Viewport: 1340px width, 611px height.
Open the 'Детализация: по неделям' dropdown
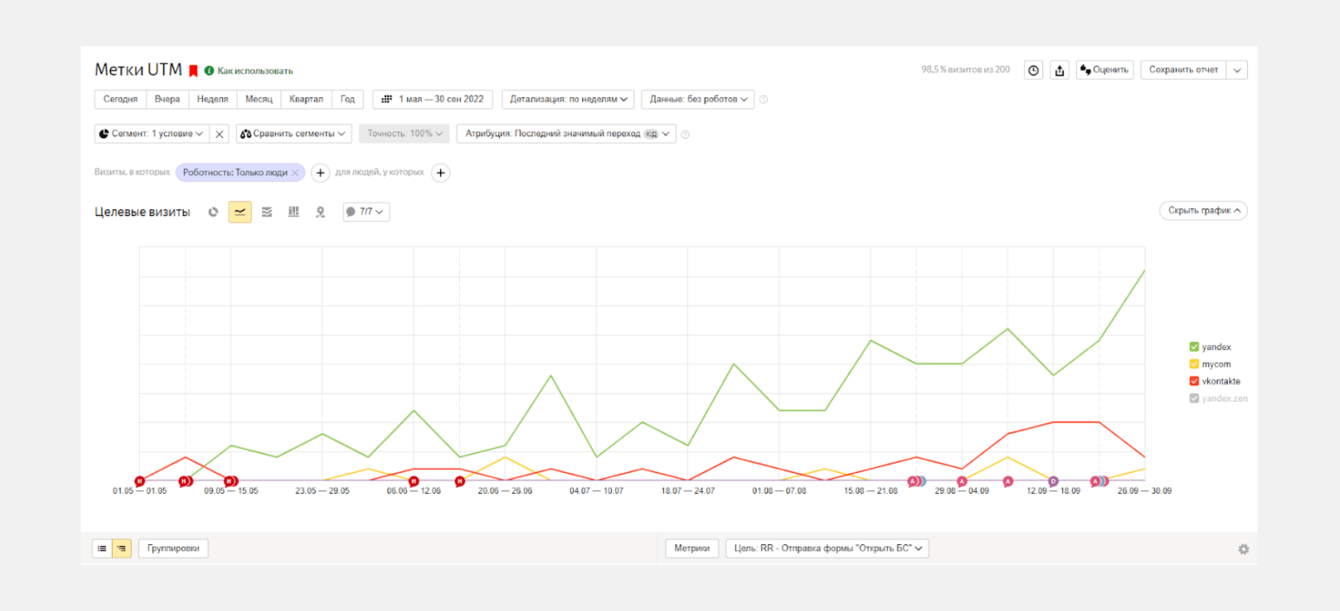coord(568,99)
